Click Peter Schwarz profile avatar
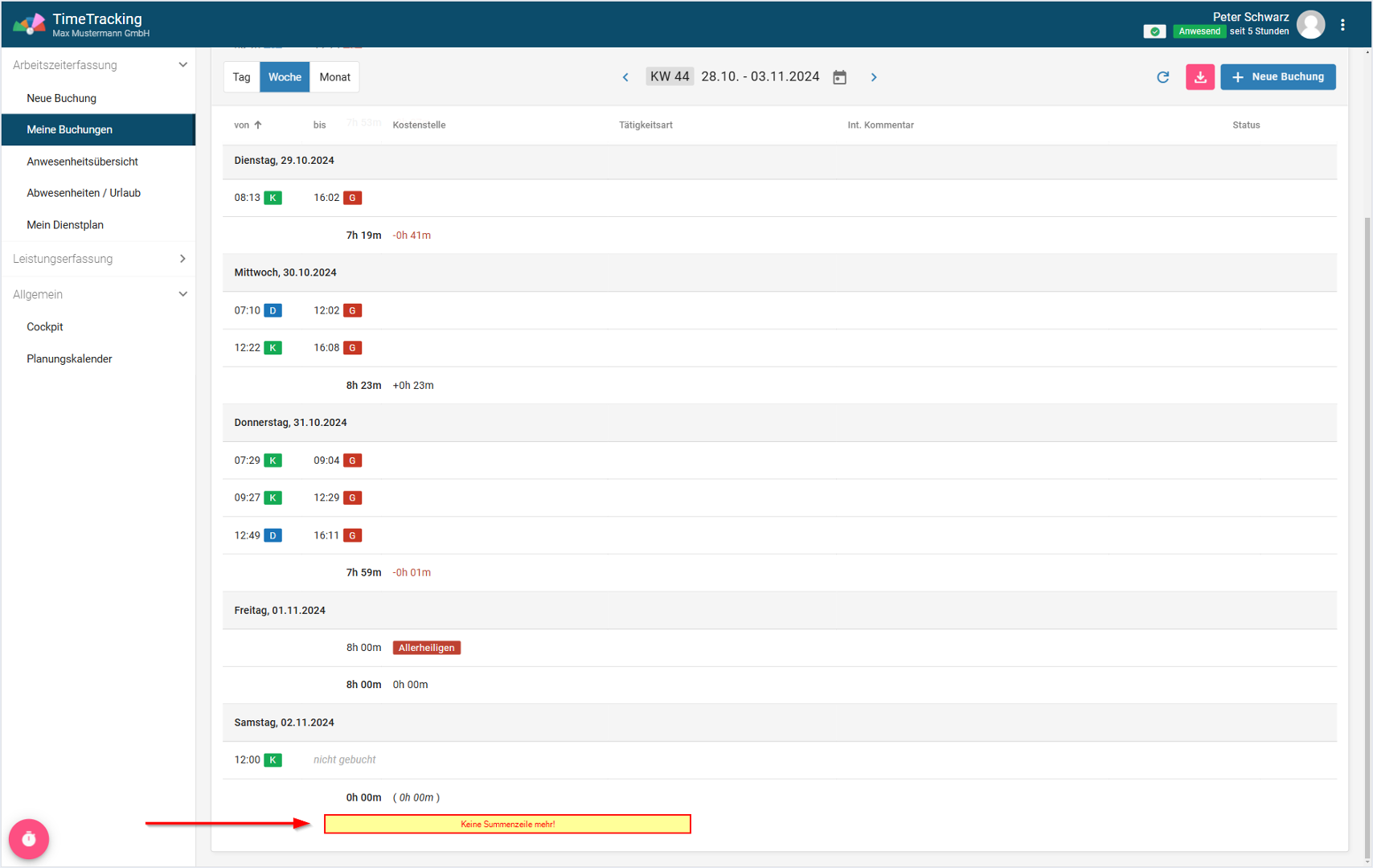Screen dimensions: 1373x868 [1310, 25]
